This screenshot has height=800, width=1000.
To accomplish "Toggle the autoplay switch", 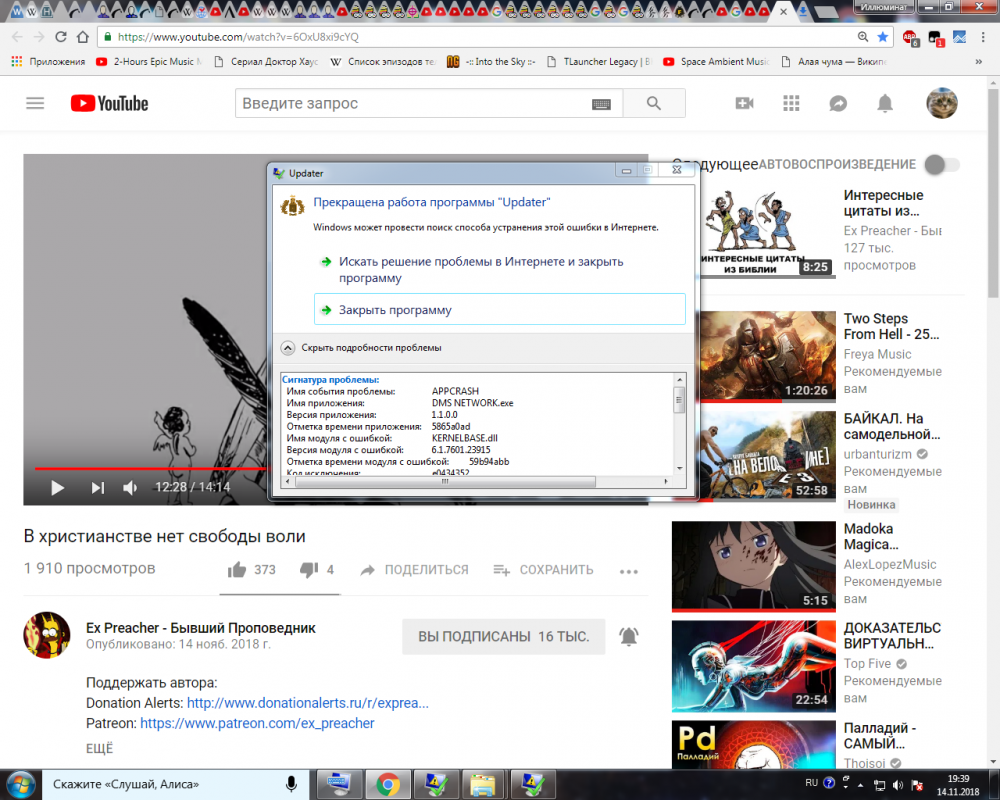I will point(942,165).
